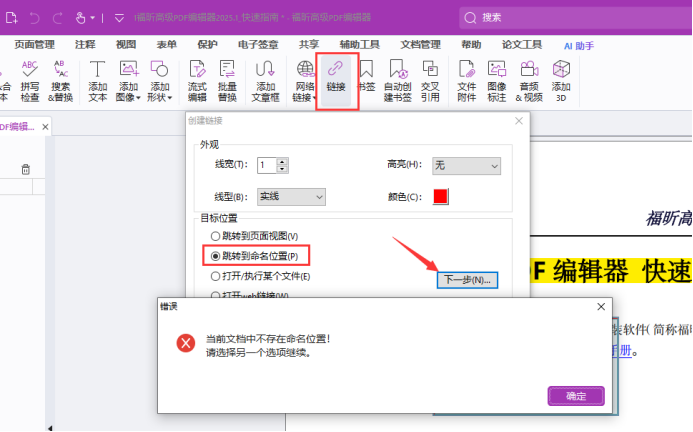Click 确定 button in error dialog
This screenshot has height=432, width=693.
(576, 396)
